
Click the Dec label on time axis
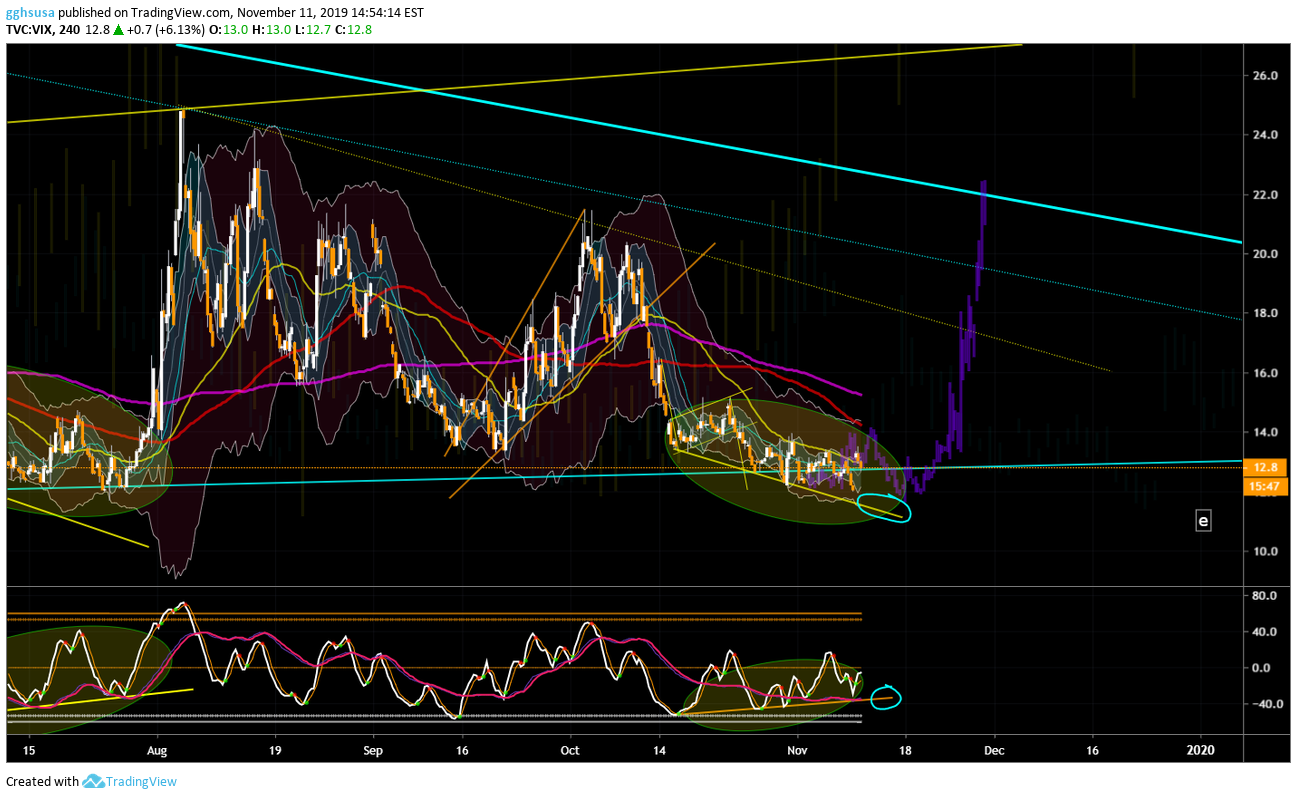coord(994,748)
